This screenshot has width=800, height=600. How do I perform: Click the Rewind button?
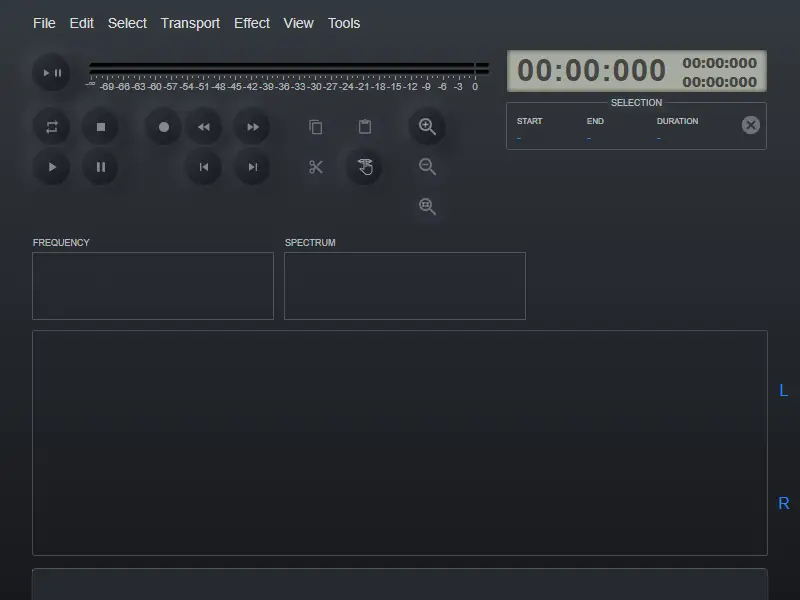pyautogui.click(x=204, y=127)
